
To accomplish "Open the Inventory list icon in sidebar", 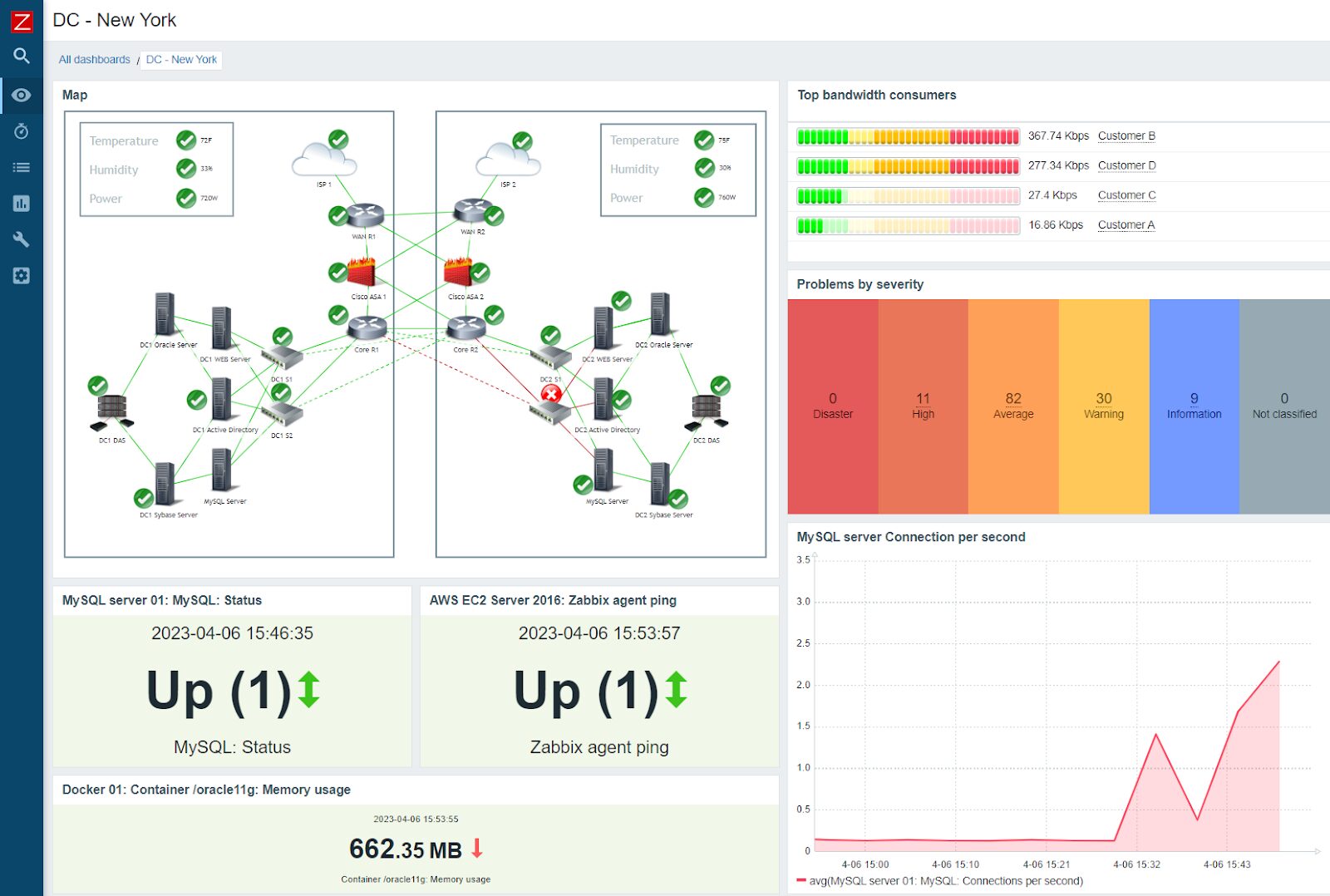I will pos(22,166).
